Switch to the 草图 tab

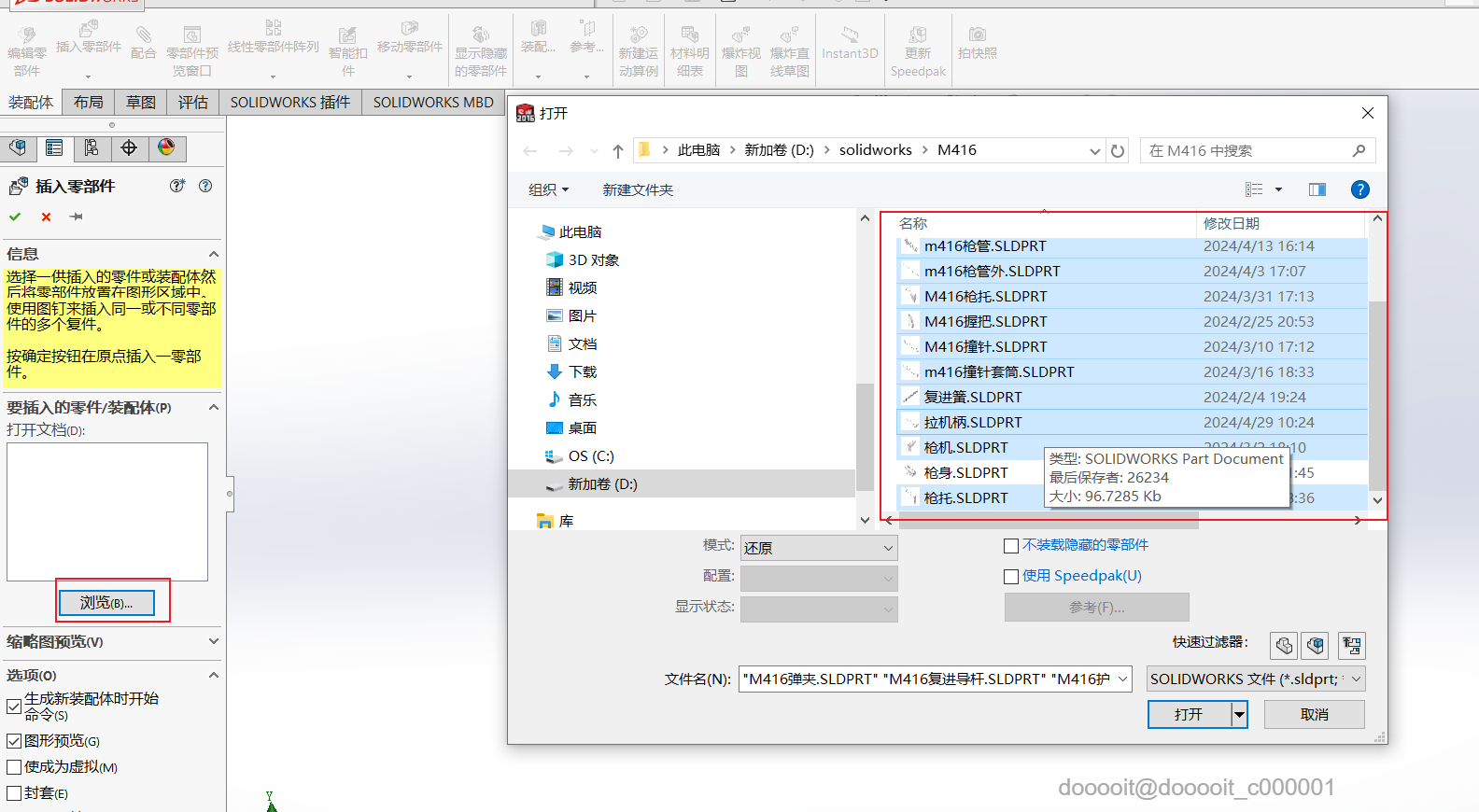tap(141, 103)
